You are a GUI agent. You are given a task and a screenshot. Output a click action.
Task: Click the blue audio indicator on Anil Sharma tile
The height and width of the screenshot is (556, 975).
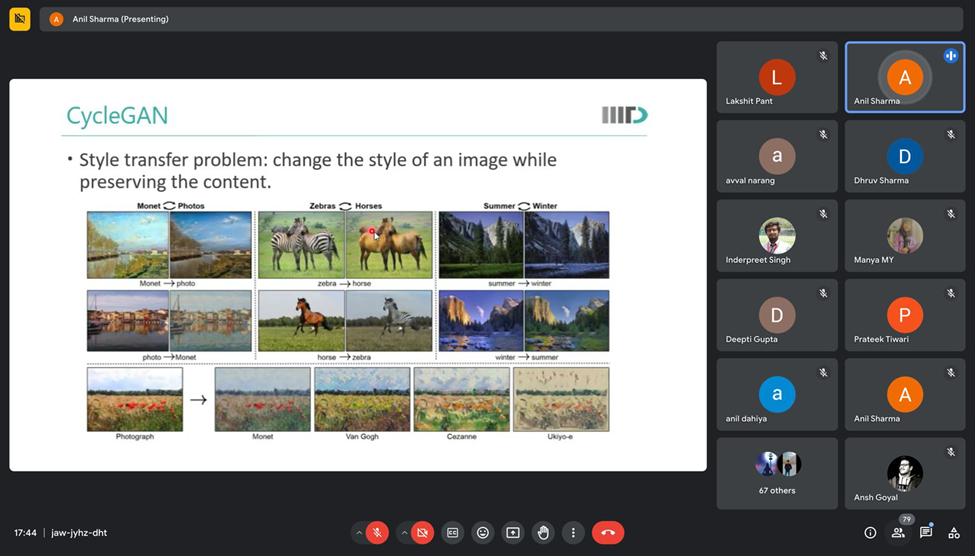[951, 55]
